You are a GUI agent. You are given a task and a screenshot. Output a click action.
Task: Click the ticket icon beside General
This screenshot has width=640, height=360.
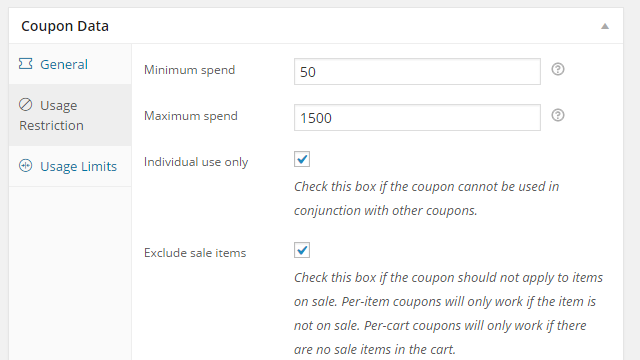[25, 64]
